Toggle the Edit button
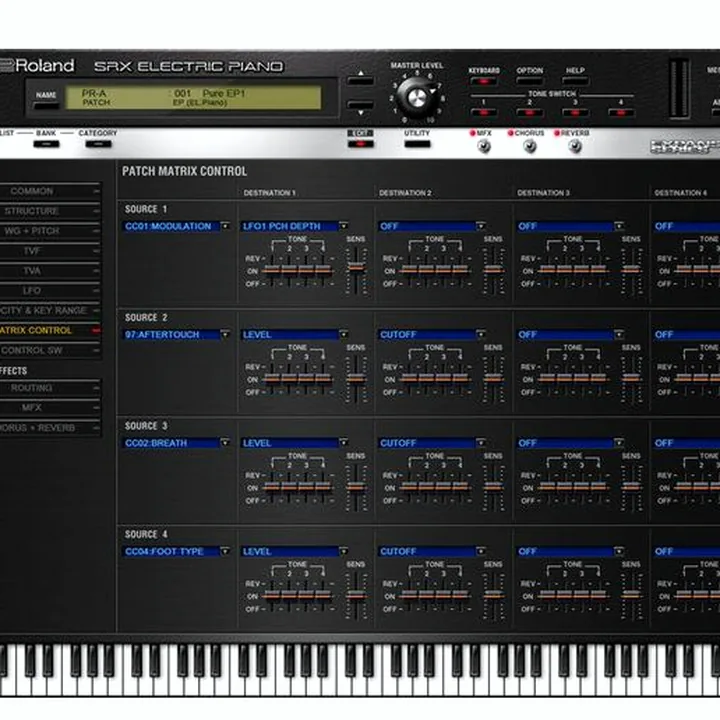The image size is (720, 720). [360, 144]
